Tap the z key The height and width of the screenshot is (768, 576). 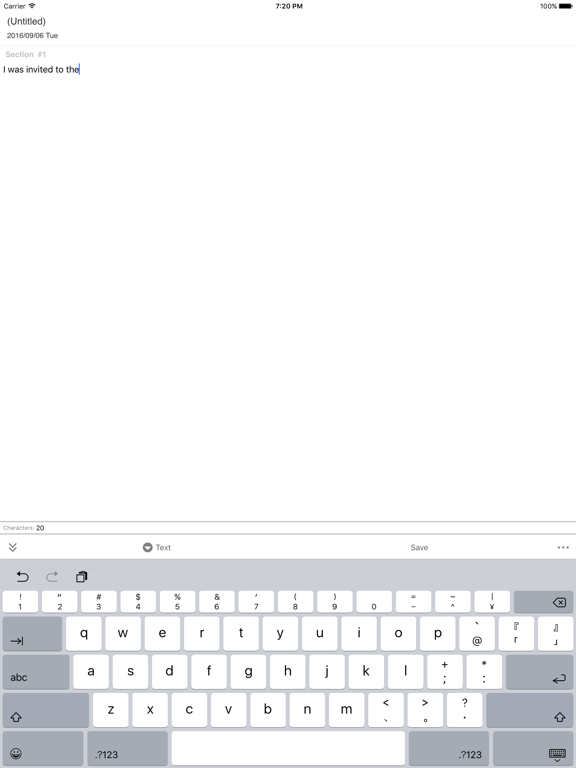tap(111, 710)
